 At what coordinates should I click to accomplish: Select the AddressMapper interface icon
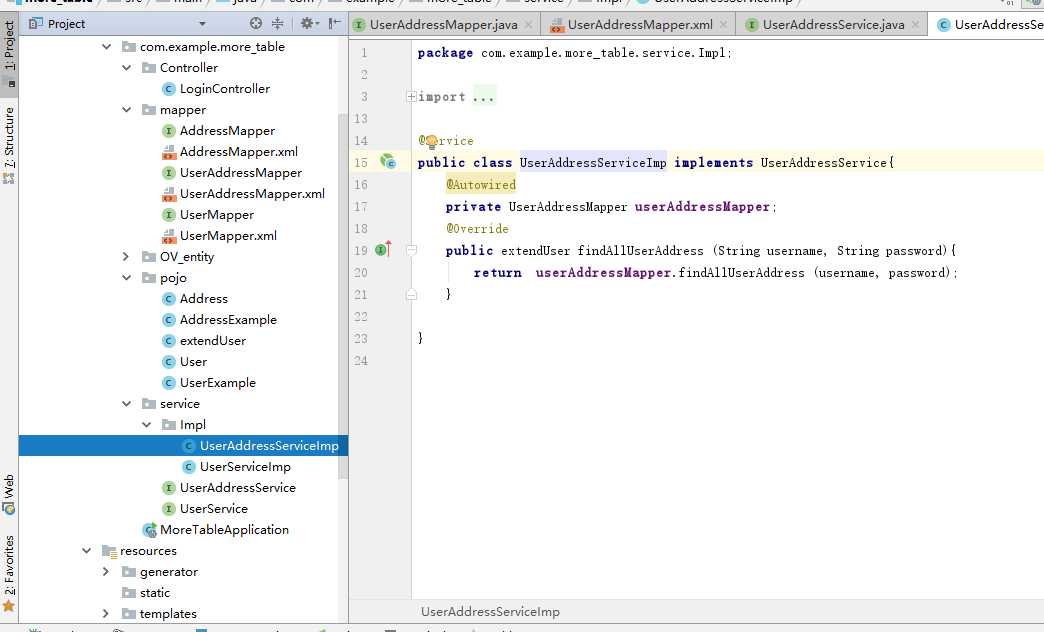(x=169, y=131)
